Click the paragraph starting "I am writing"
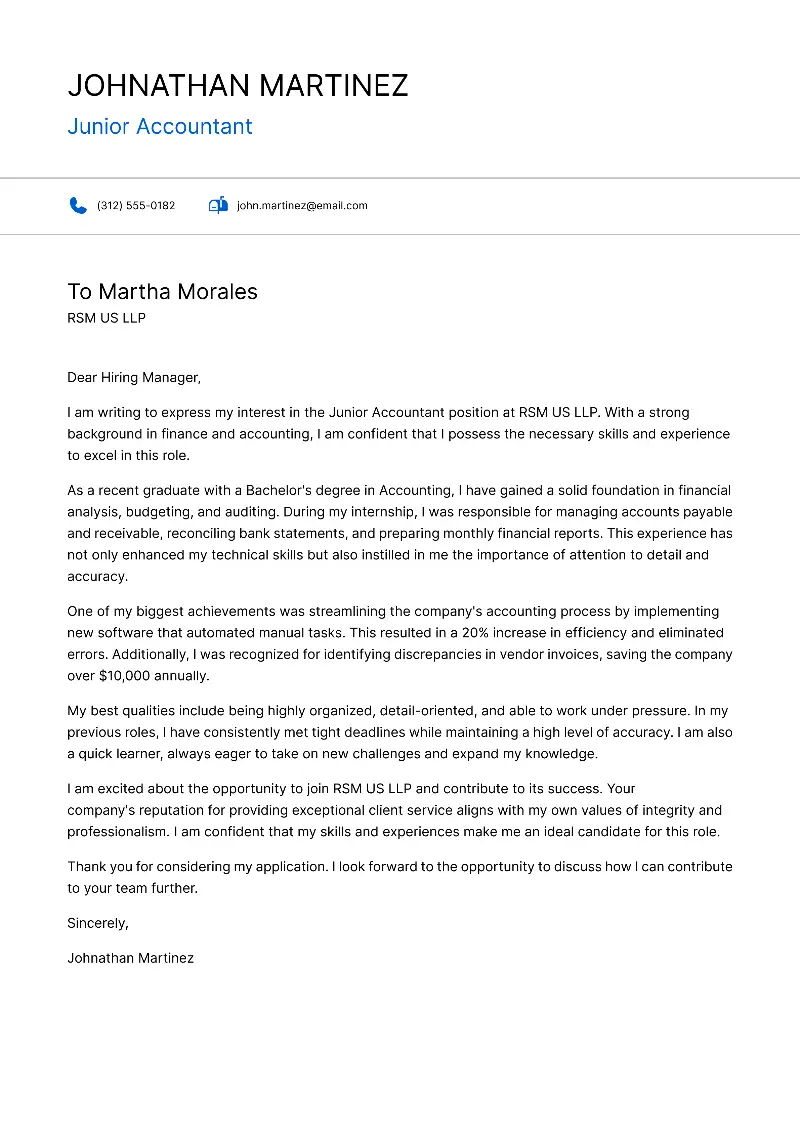Viewport: 800px width, 1131px height. 398,434
